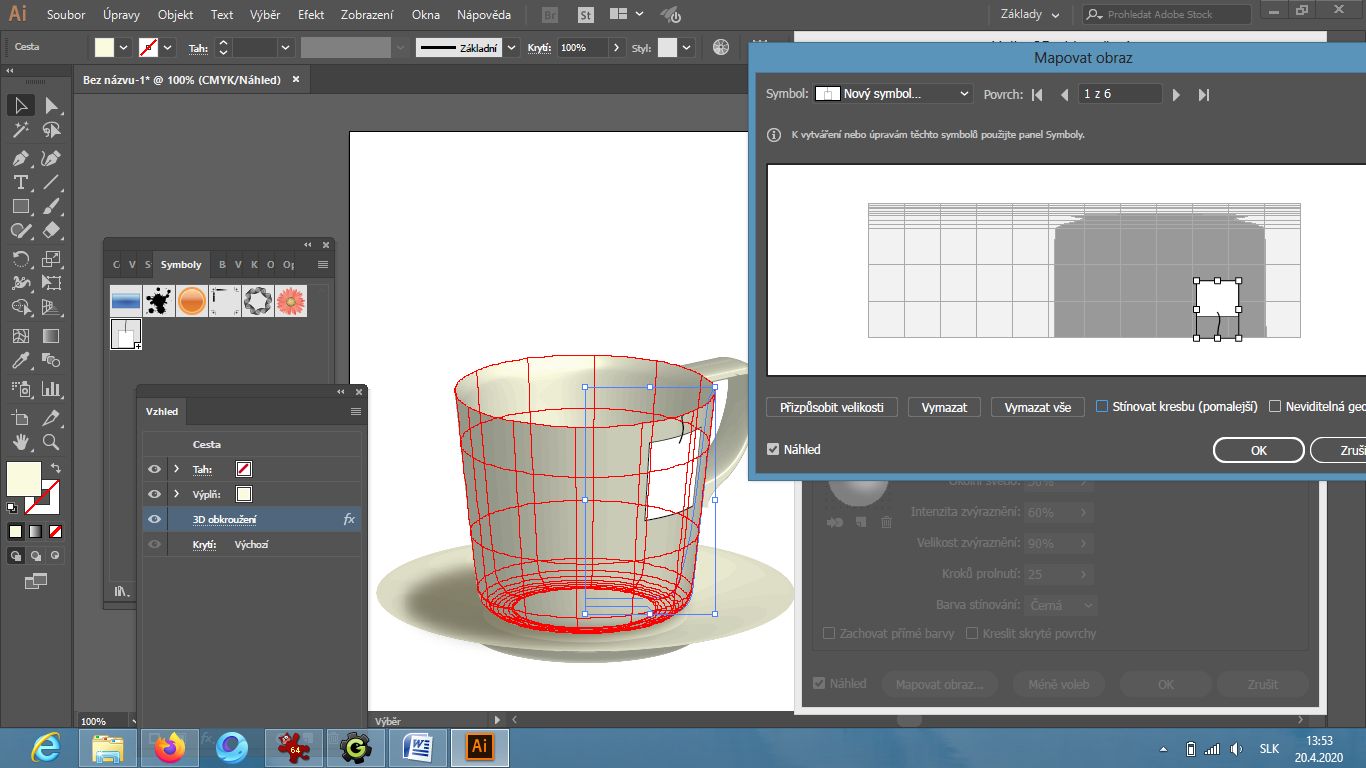The width and height of the screenshot is (1366, 768).
Task: Select the Hand tool
Action: point(20,442)
